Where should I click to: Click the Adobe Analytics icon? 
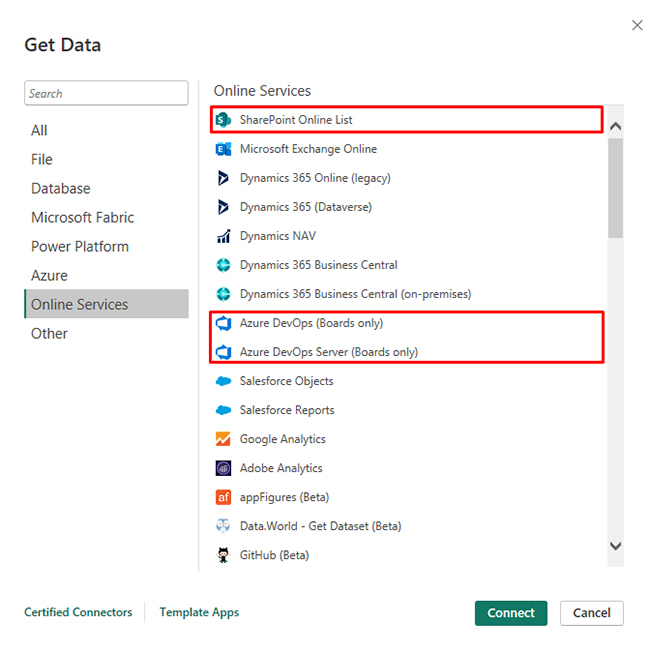point(223,468)
